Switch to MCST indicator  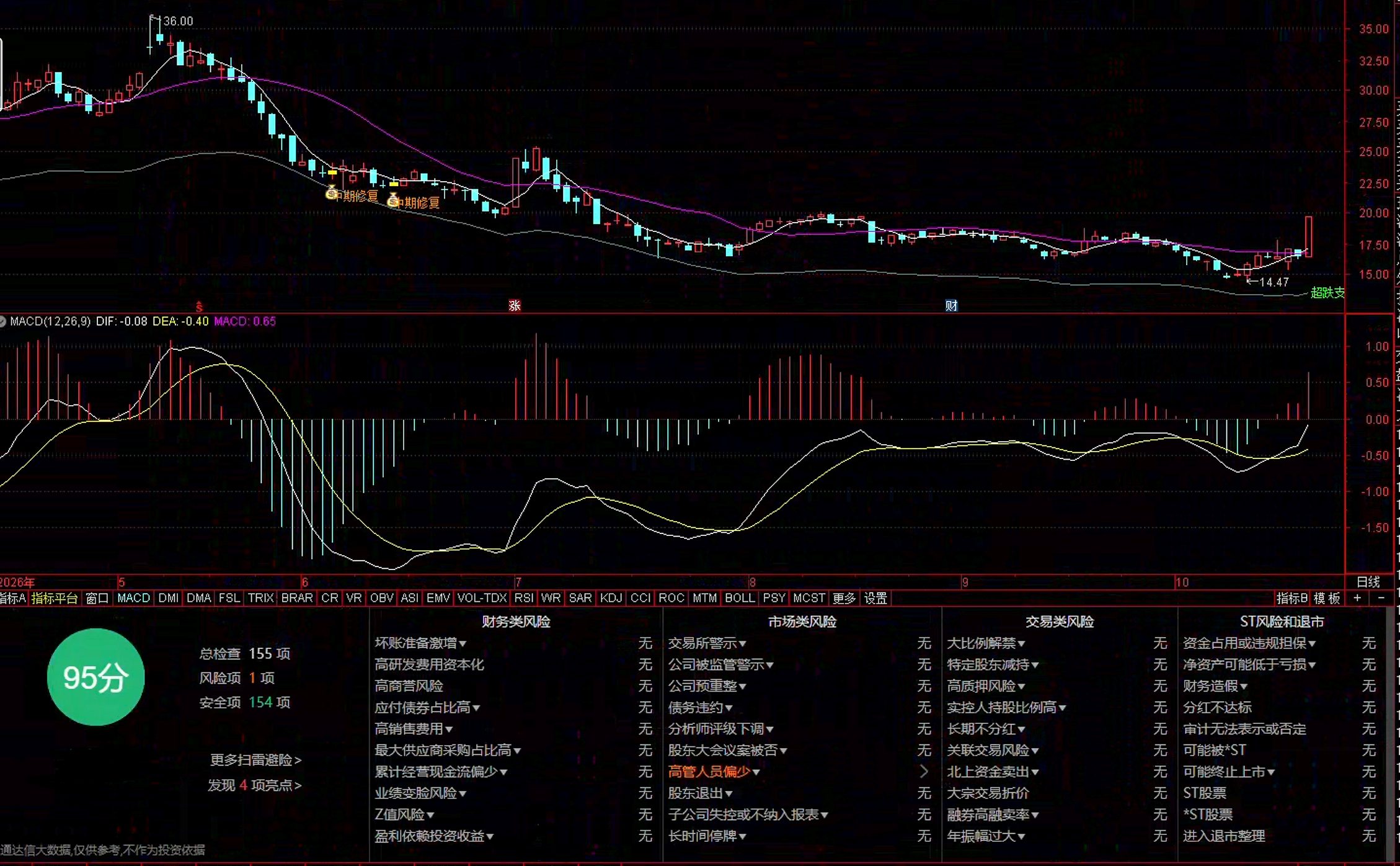(x=809, y=598)
